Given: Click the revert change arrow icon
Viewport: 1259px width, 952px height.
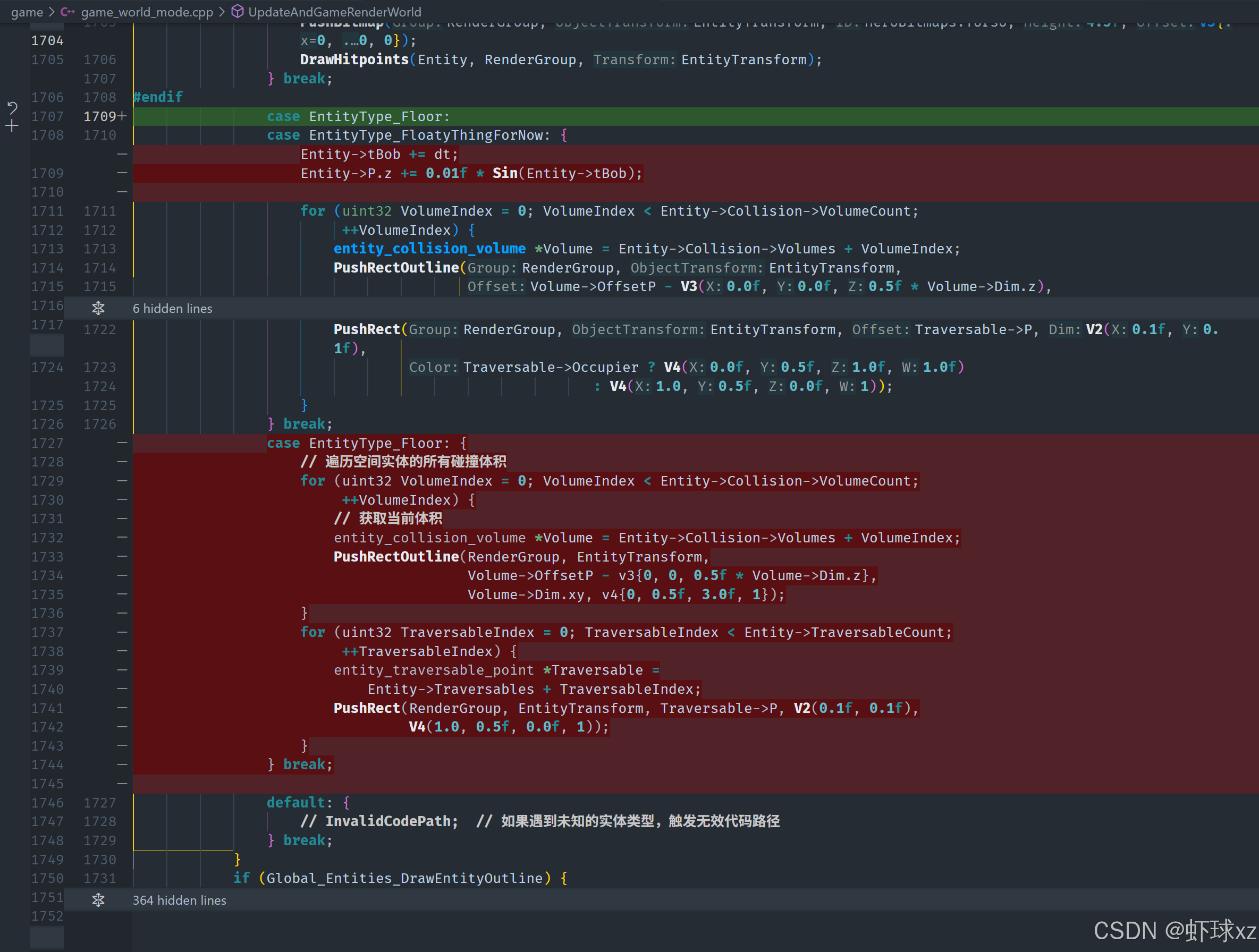Looking at the screenshot, I should click(12, 107).
